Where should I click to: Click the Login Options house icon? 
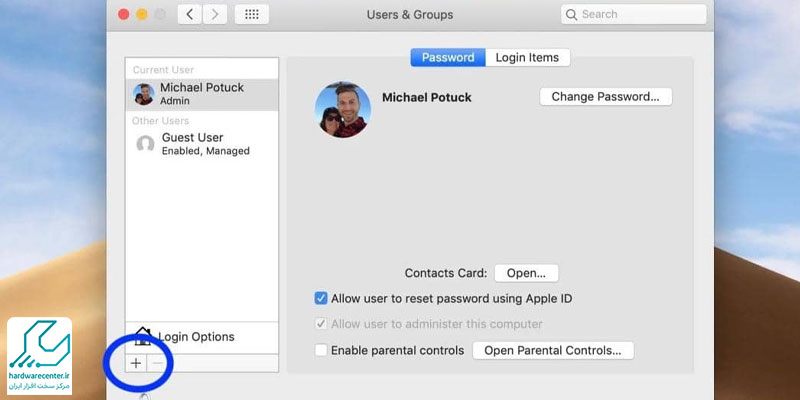pyautogui.click(x=142, y=336)
